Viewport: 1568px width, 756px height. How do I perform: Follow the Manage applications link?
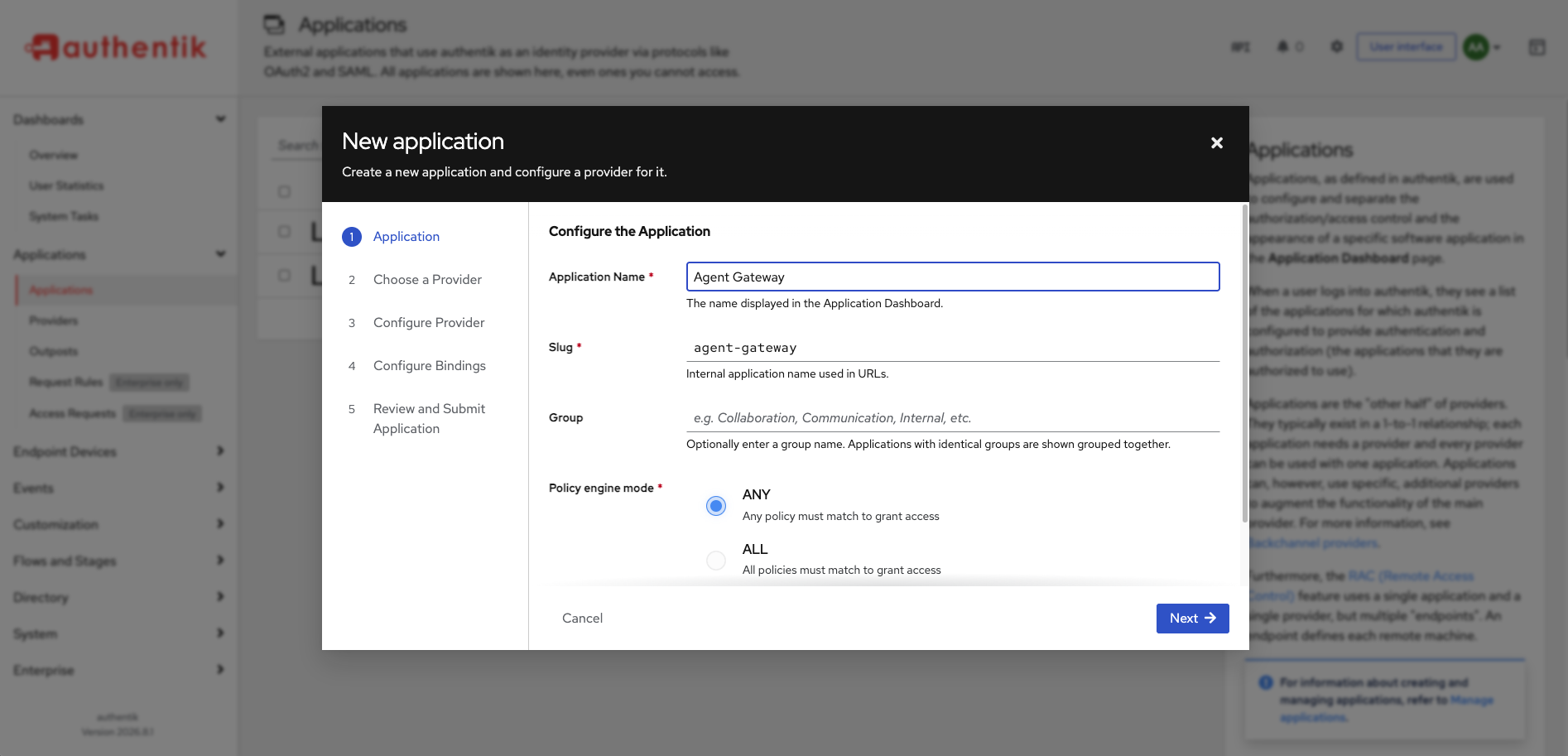pos(1387,709)
